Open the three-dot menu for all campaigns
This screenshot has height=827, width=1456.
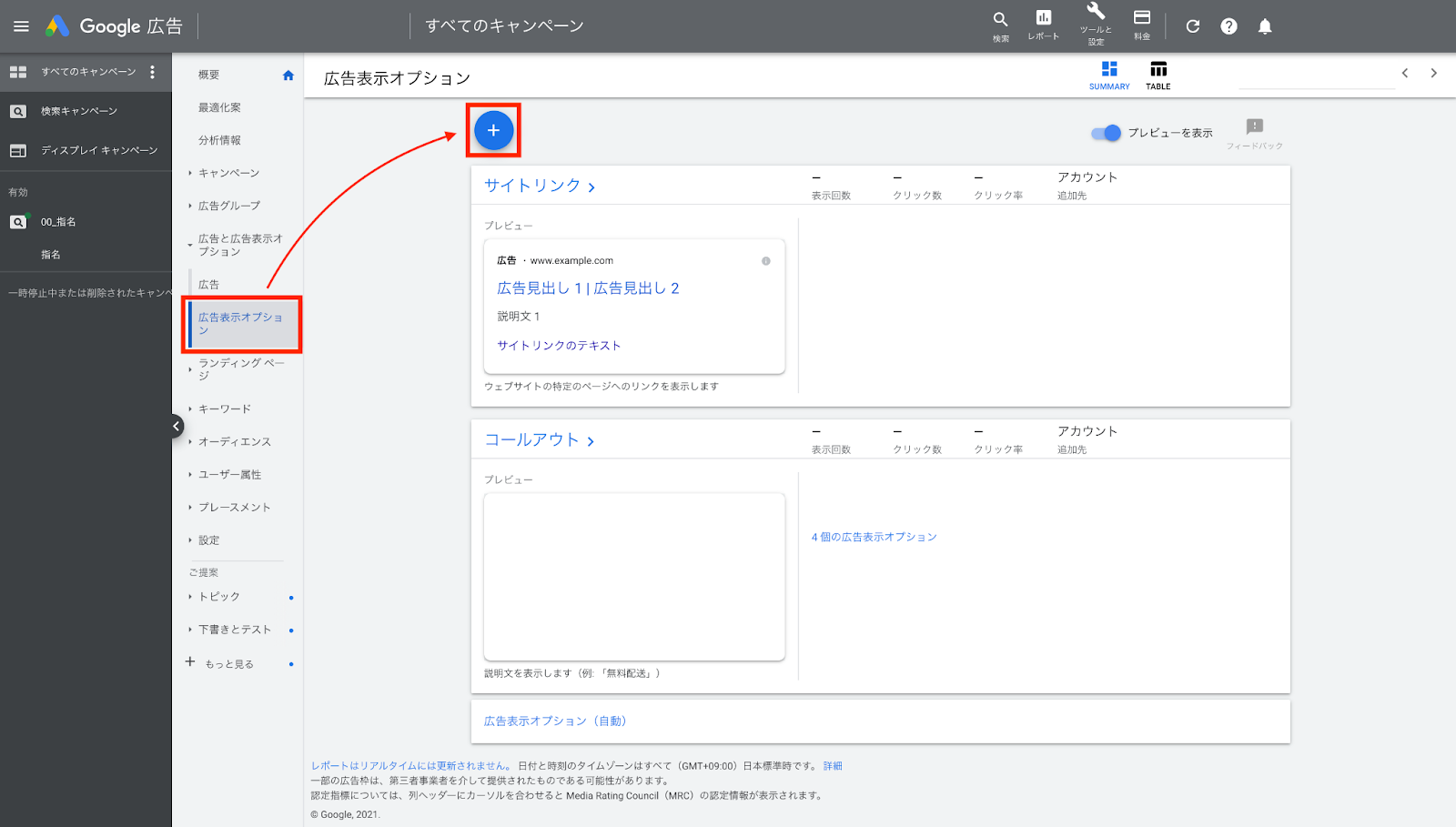point(152,72)
